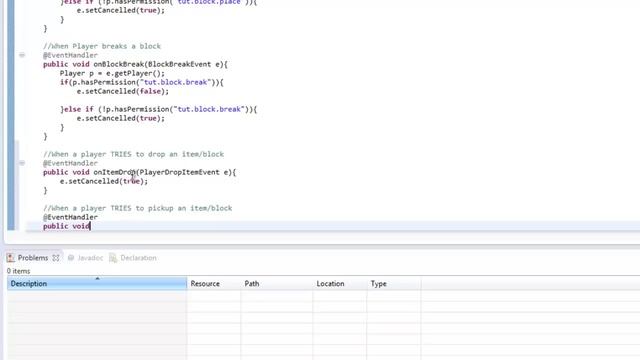Open the Declaration tab

[138, 258]
